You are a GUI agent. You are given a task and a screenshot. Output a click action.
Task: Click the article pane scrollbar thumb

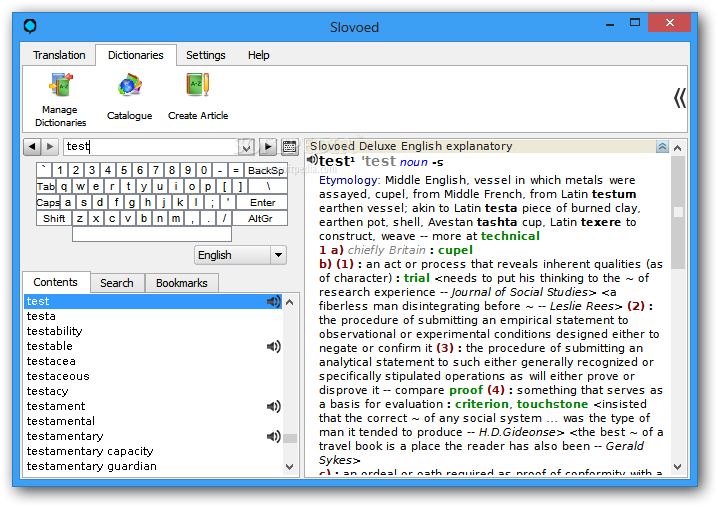pyautogui.click(x=678, y=213)
